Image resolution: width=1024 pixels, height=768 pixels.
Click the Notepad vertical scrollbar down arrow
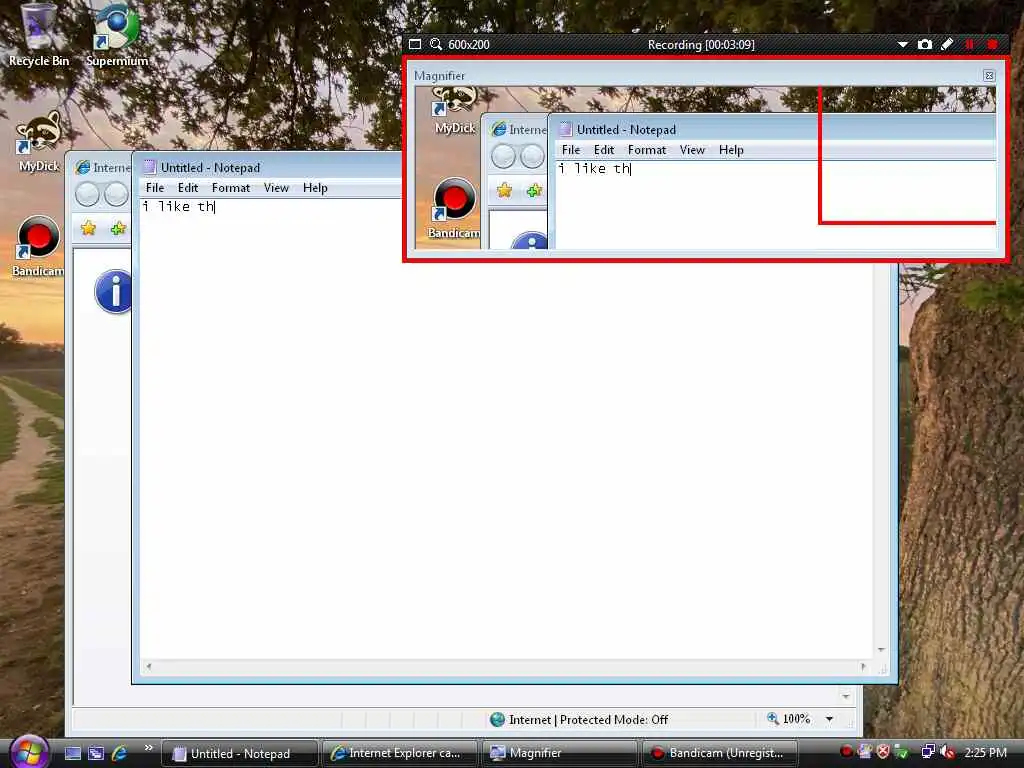[x=882, y=650]
